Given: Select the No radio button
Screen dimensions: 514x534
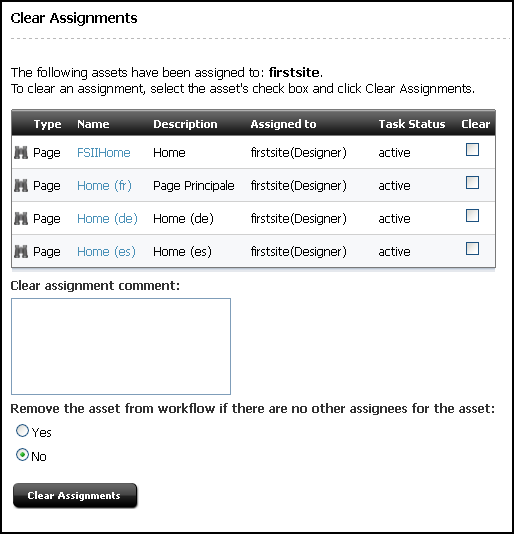Looking at the screenshot, I should pyautogui.click(x=22, y=455).
